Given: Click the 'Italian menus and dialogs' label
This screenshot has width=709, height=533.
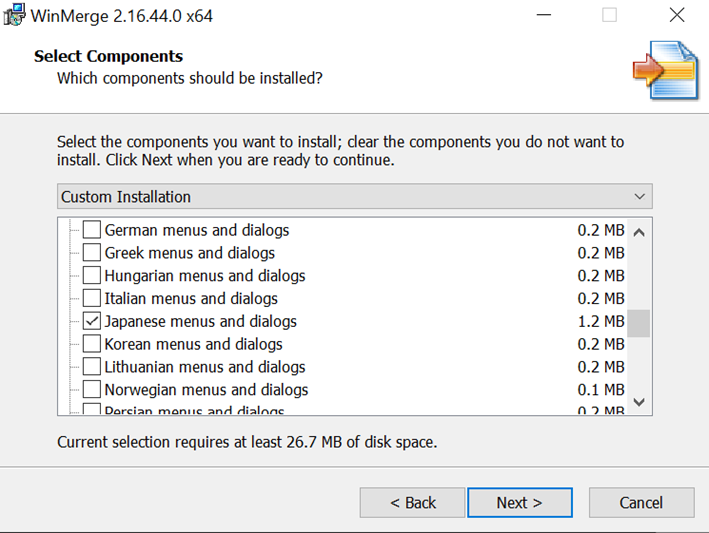Looking at the screenshot, I should coord(191,298).
